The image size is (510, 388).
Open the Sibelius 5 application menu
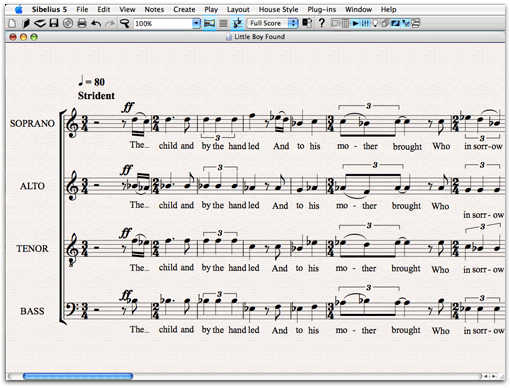coord(49,9)
